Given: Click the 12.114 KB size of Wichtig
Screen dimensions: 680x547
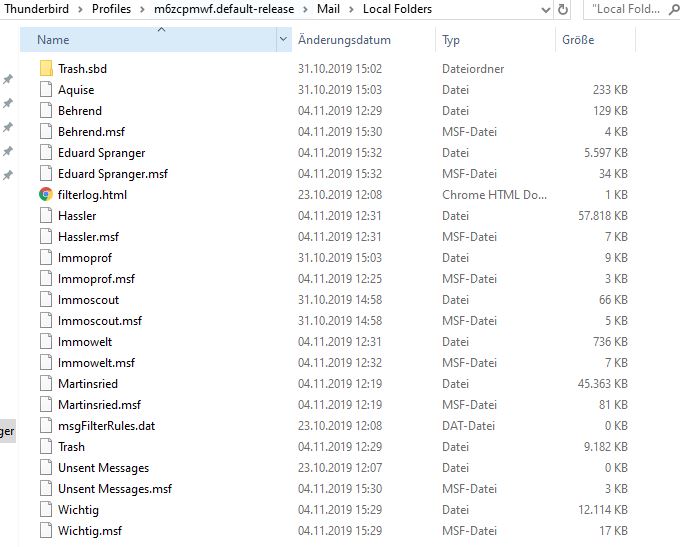Looking at the screenshot, I should pyautogui.click(x=603, y=510).
